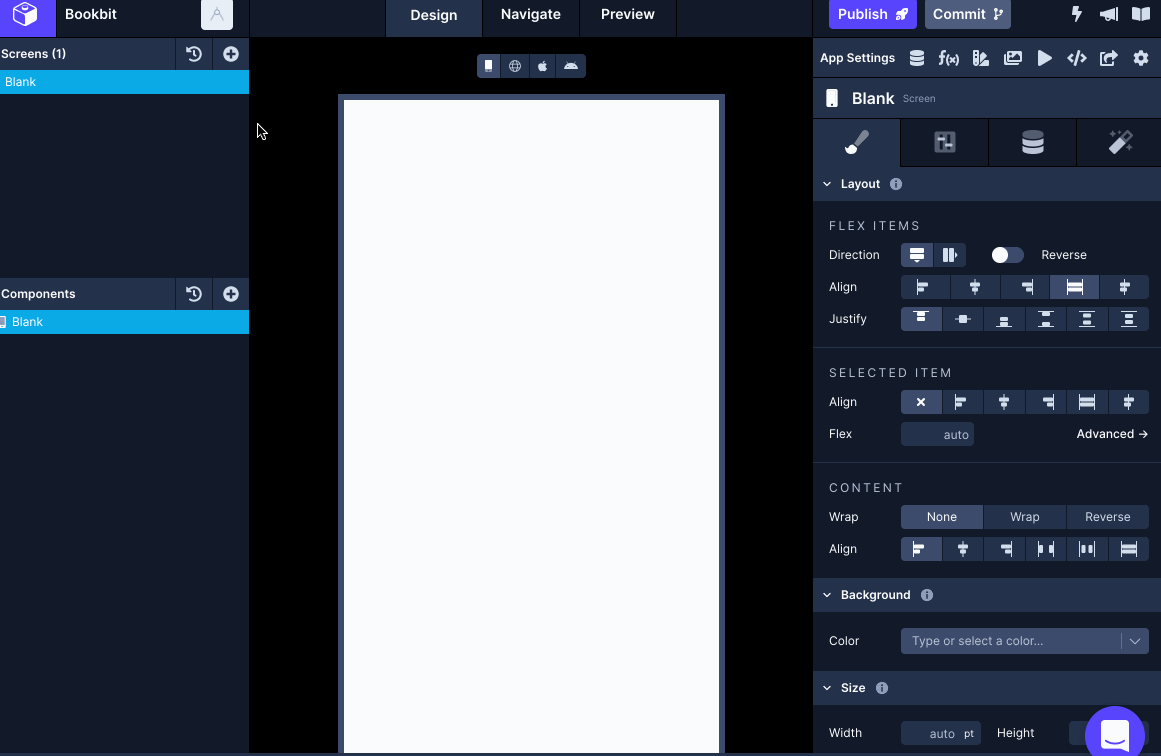
Task: Open the Preview tab
Action: point(627,14)
